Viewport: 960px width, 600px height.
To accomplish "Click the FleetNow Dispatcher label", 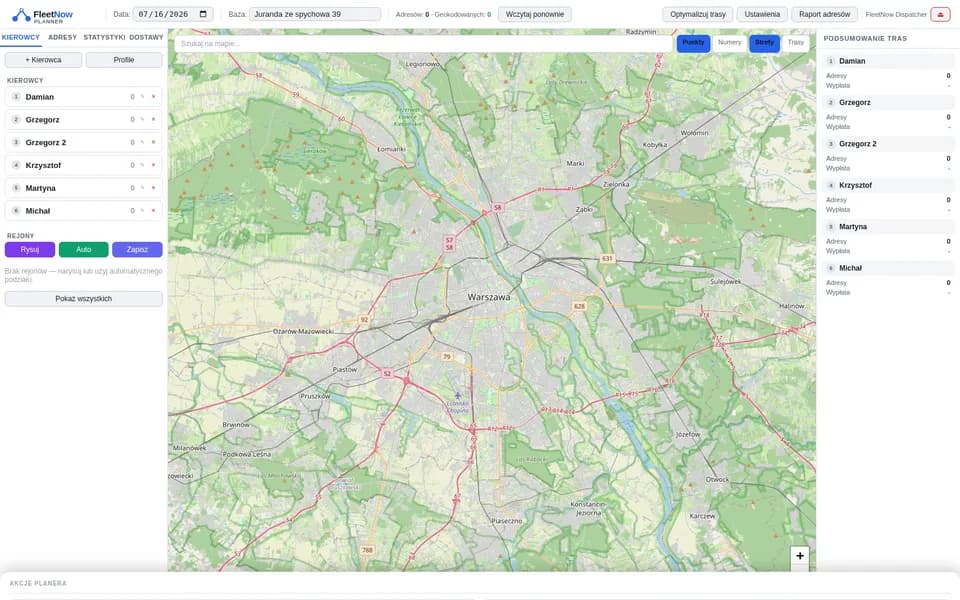I will click(896, 14).
